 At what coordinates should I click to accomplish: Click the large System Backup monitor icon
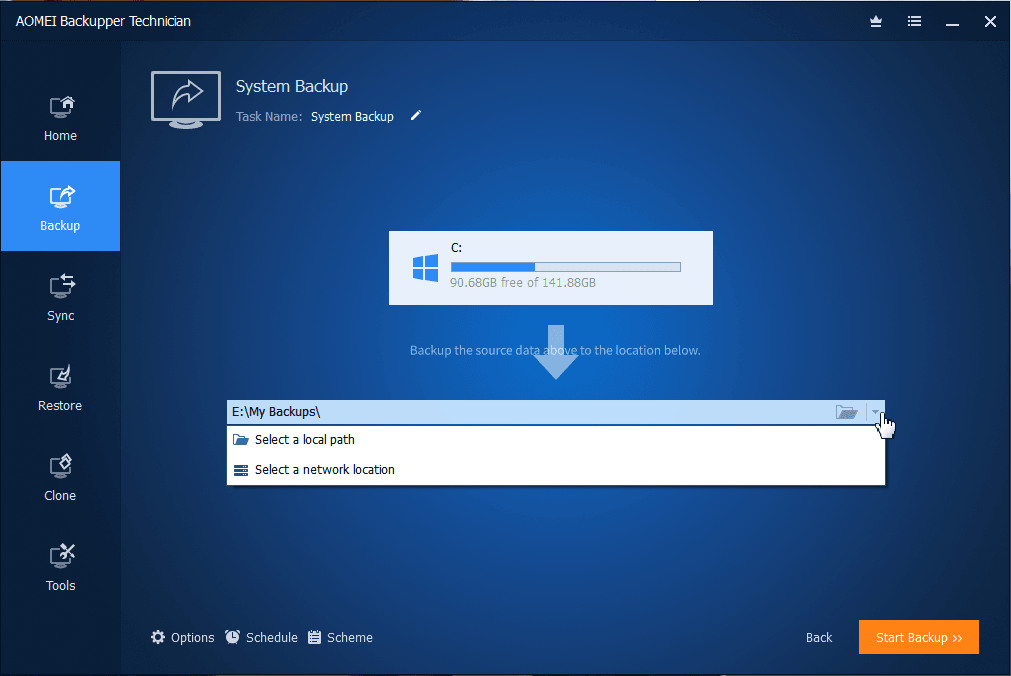pyautogui.click(x=186, y=100)
